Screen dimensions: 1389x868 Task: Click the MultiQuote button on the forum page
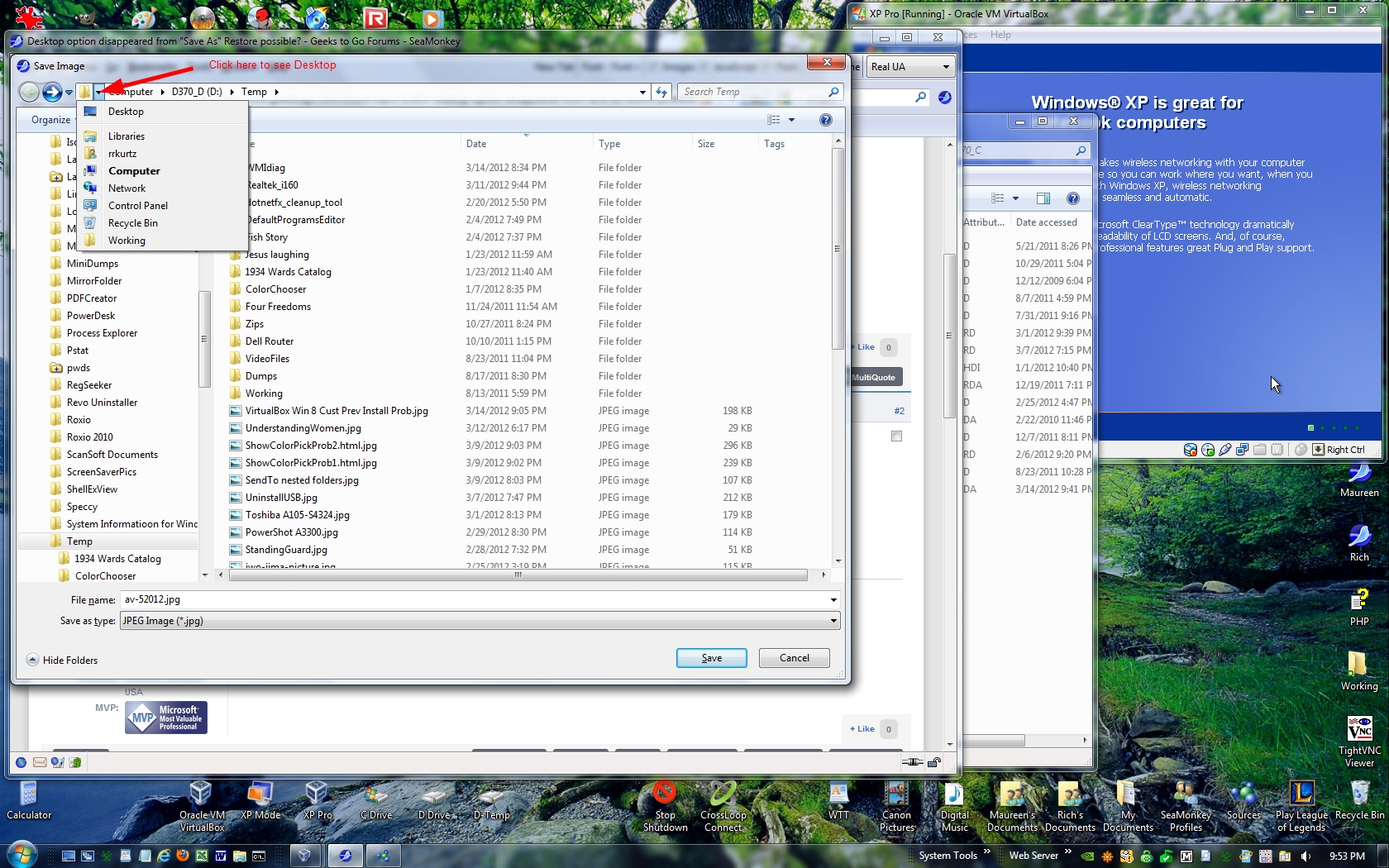pos(874,377)
